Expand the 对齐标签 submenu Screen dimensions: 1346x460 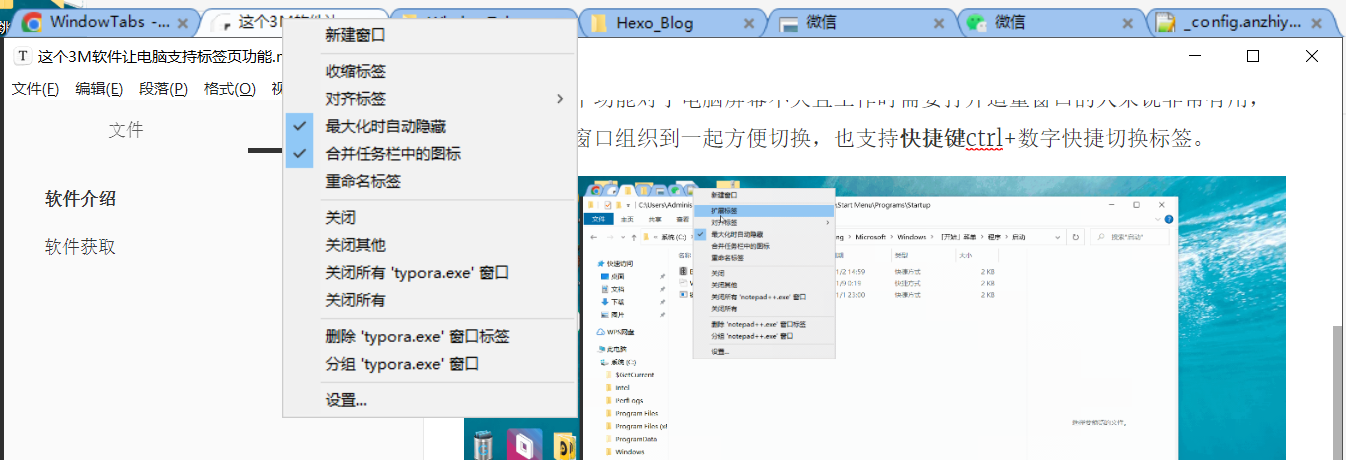[431, 99]
